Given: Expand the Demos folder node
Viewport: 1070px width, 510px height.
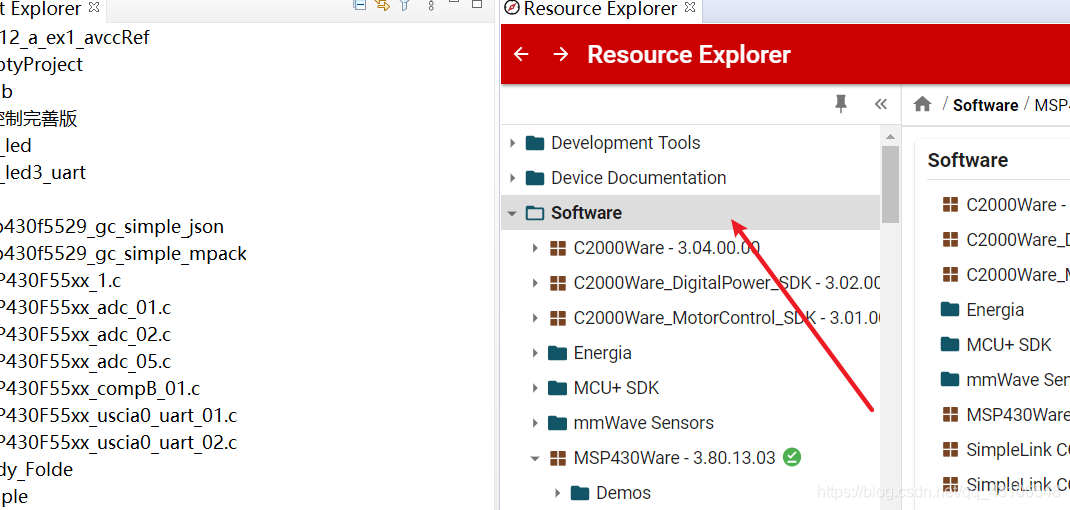Looking at the screenshot, I should pos(558,493).
